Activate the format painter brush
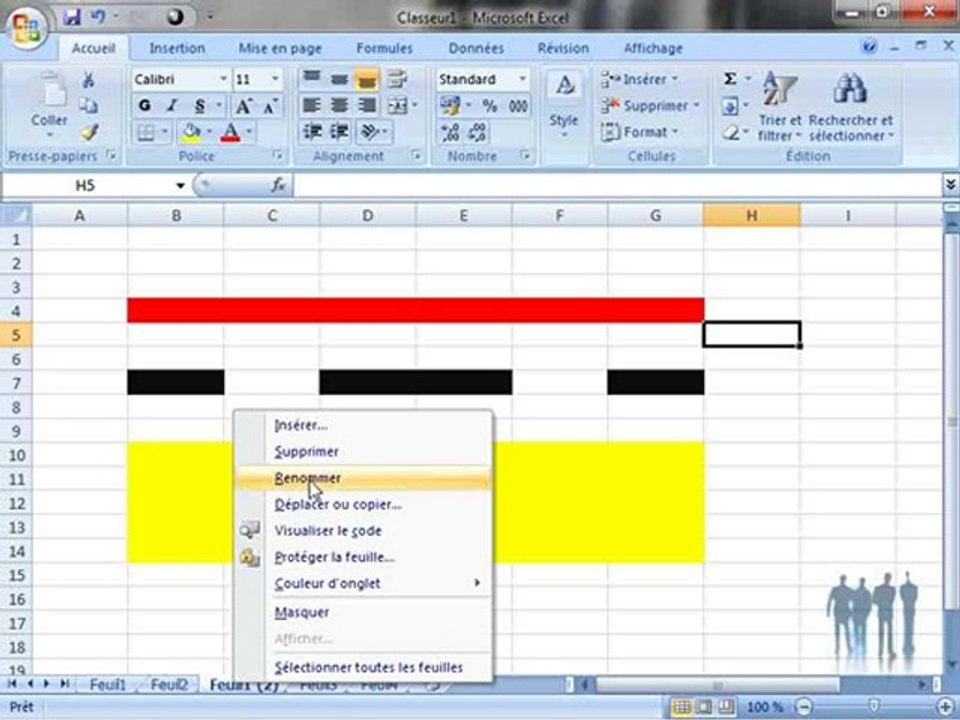This screenshot has height=720, width=960. click(89, 132)
